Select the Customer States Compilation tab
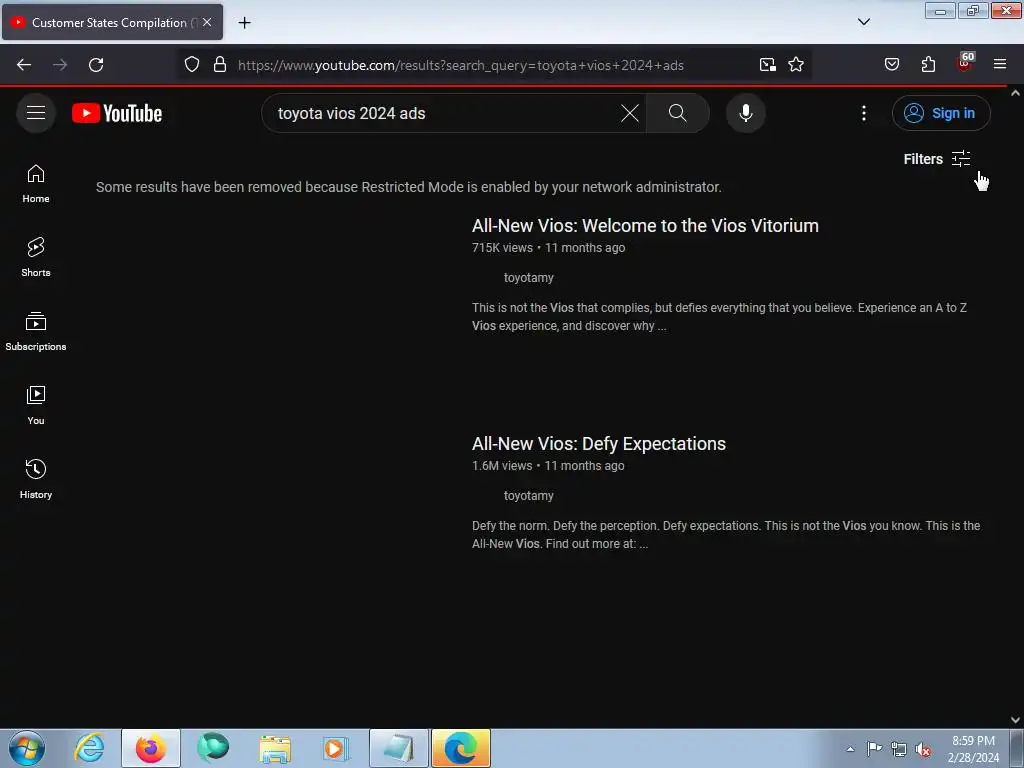Image resolution: width=1024 pixels, height=768 pixels. coord(112,22)
